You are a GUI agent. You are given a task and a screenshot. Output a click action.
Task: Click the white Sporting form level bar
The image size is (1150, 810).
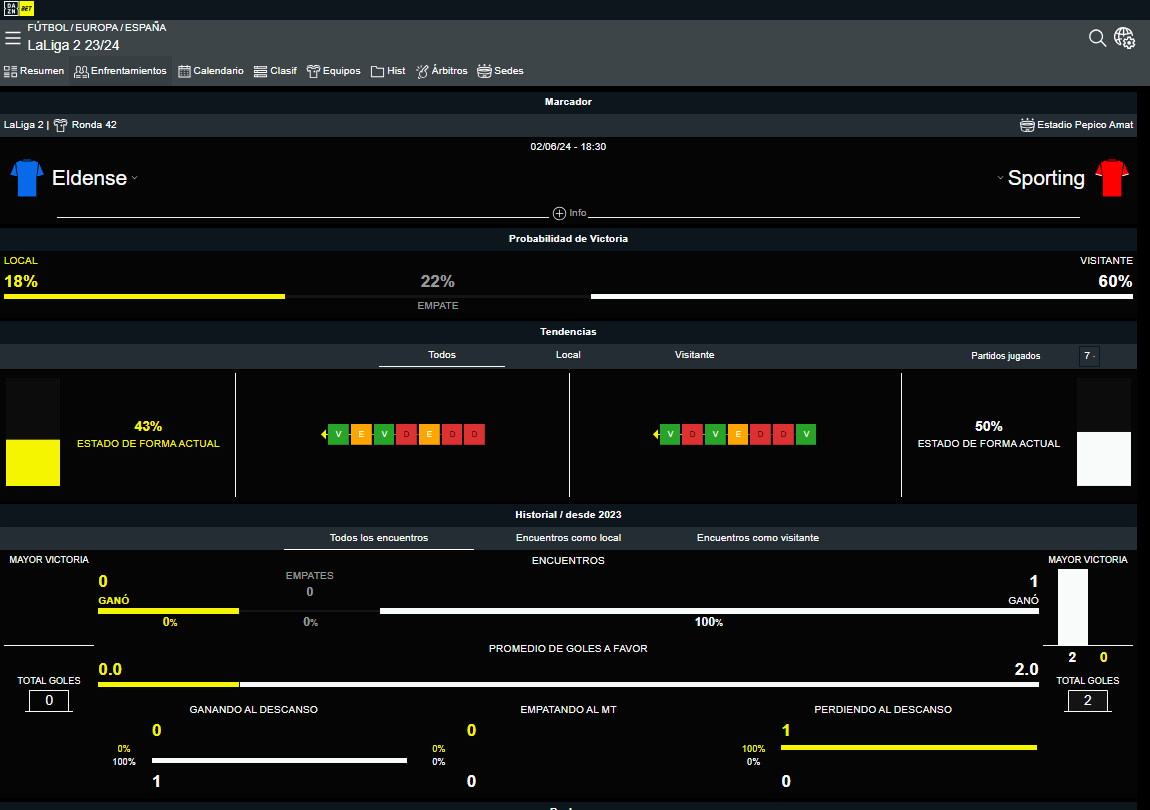click(1104, 459)
